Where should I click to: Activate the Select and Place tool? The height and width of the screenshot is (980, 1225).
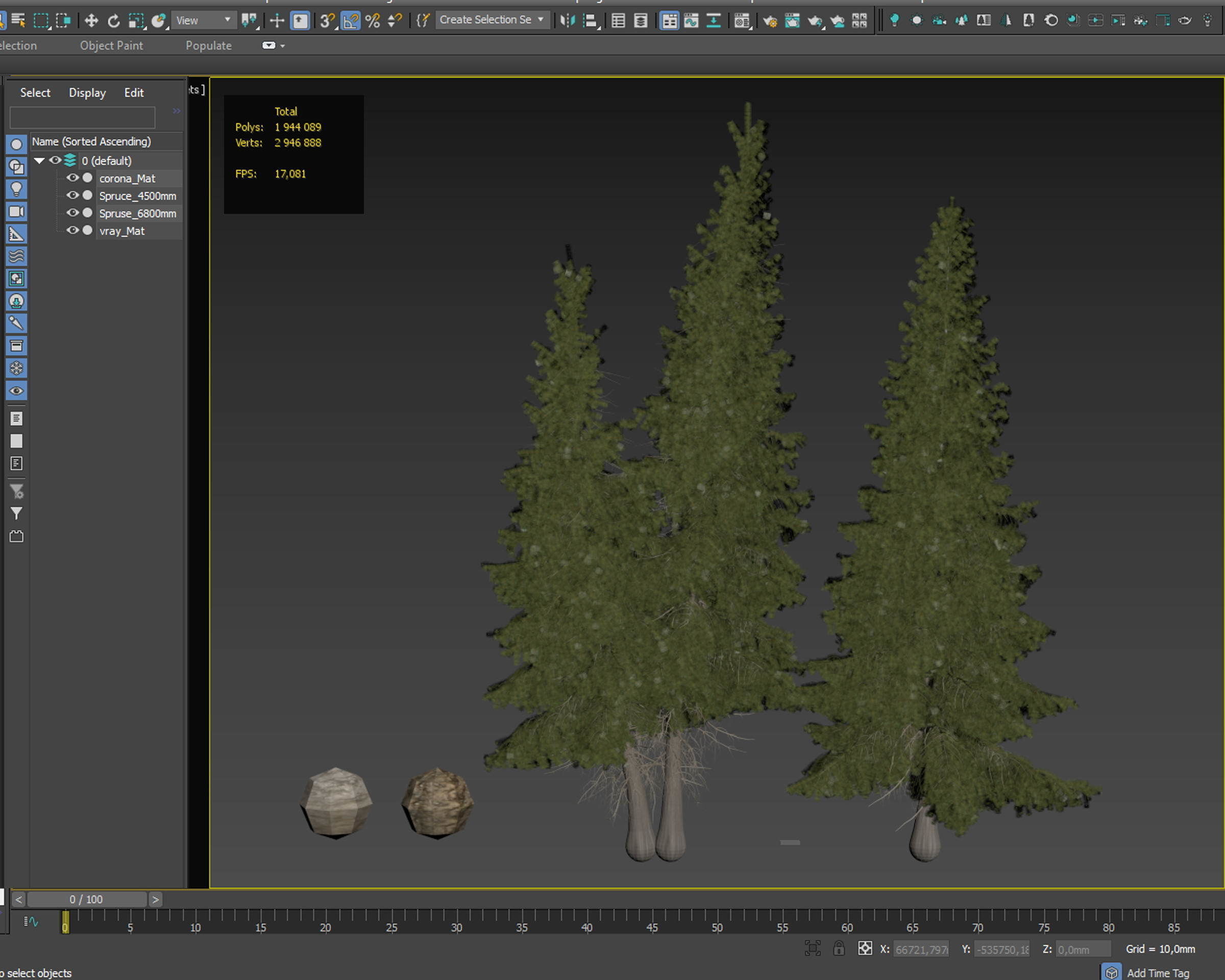click(159, 20)
